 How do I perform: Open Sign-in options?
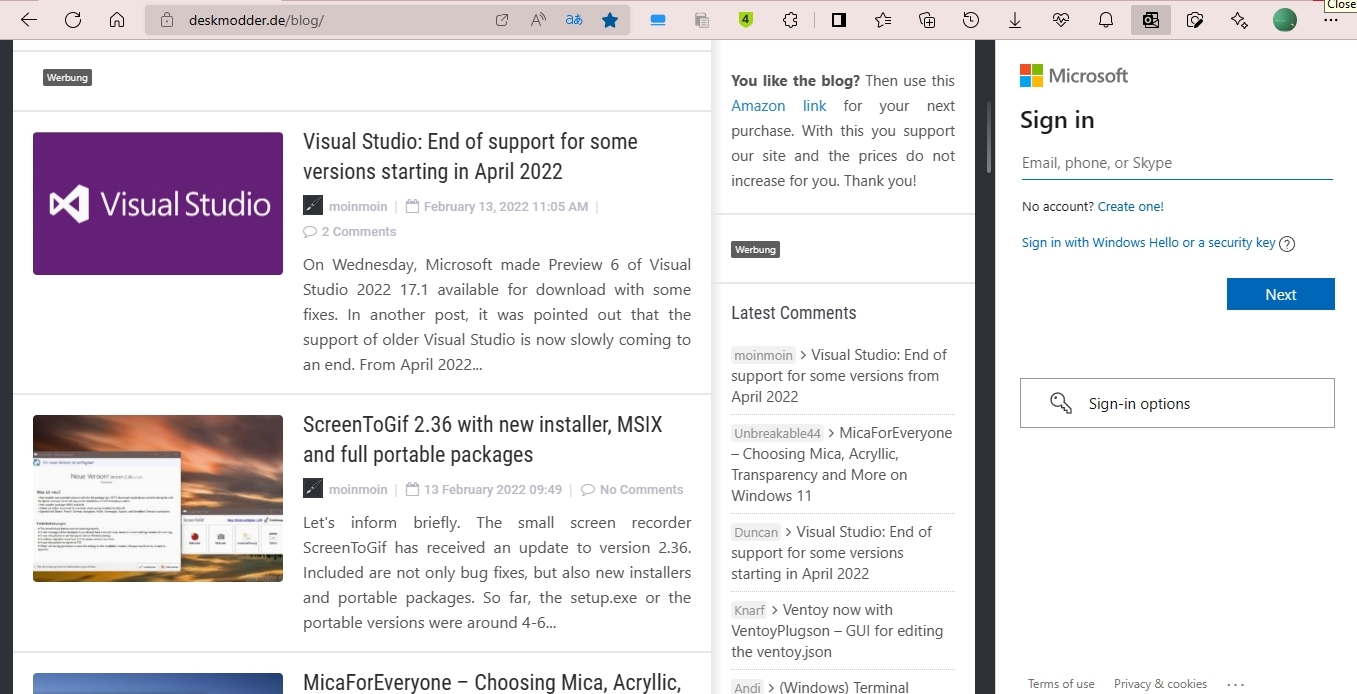(1177, 403)
